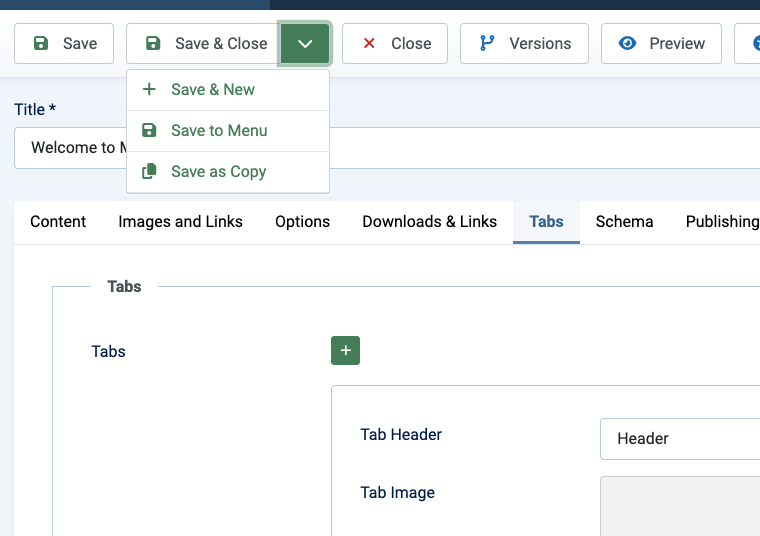
Task: Click the red X Close button
Action: coord(395,44)
